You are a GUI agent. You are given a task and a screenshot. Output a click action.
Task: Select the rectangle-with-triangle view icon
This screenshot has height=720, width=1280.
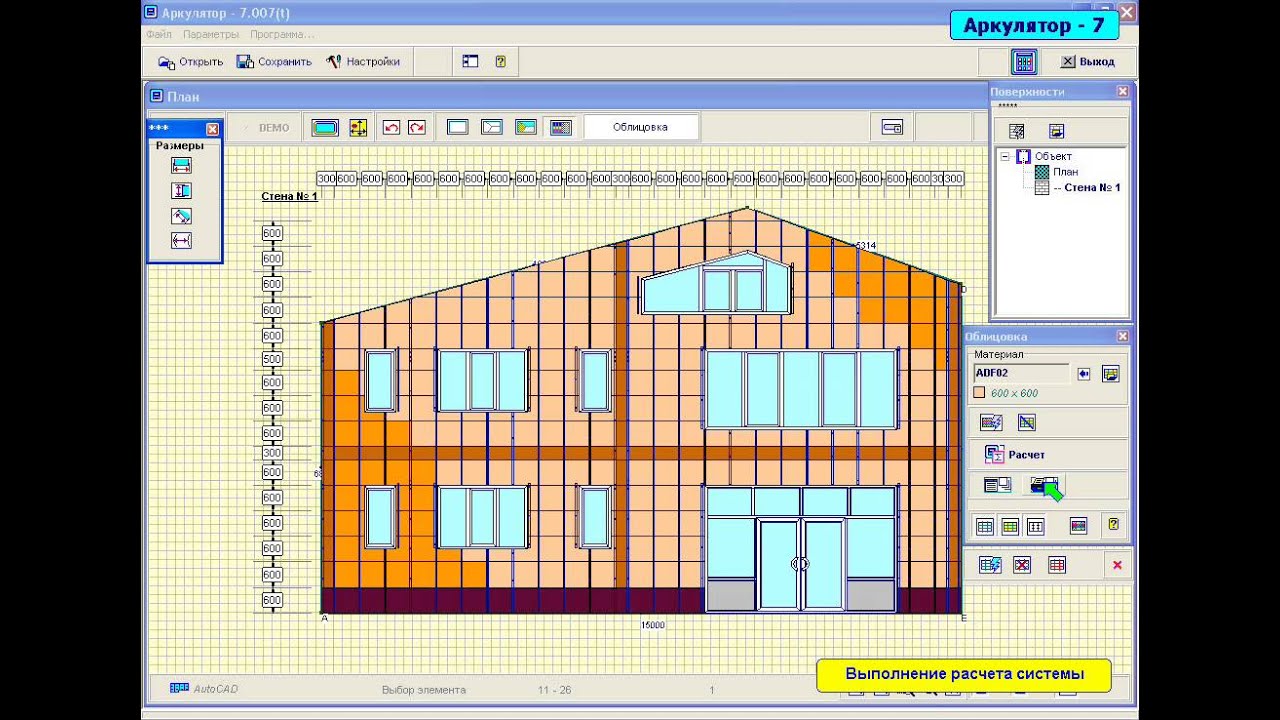point(491,128)
